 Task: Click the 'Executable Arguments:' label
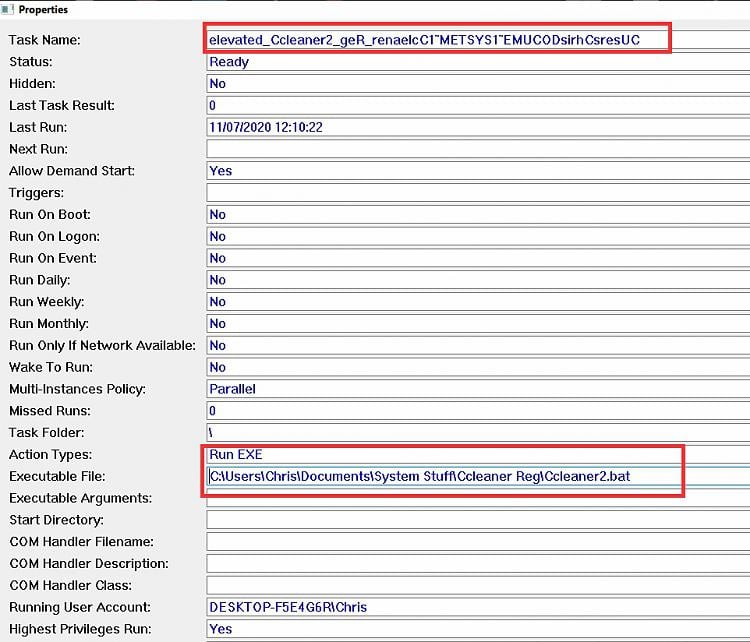tap(80, 498)
